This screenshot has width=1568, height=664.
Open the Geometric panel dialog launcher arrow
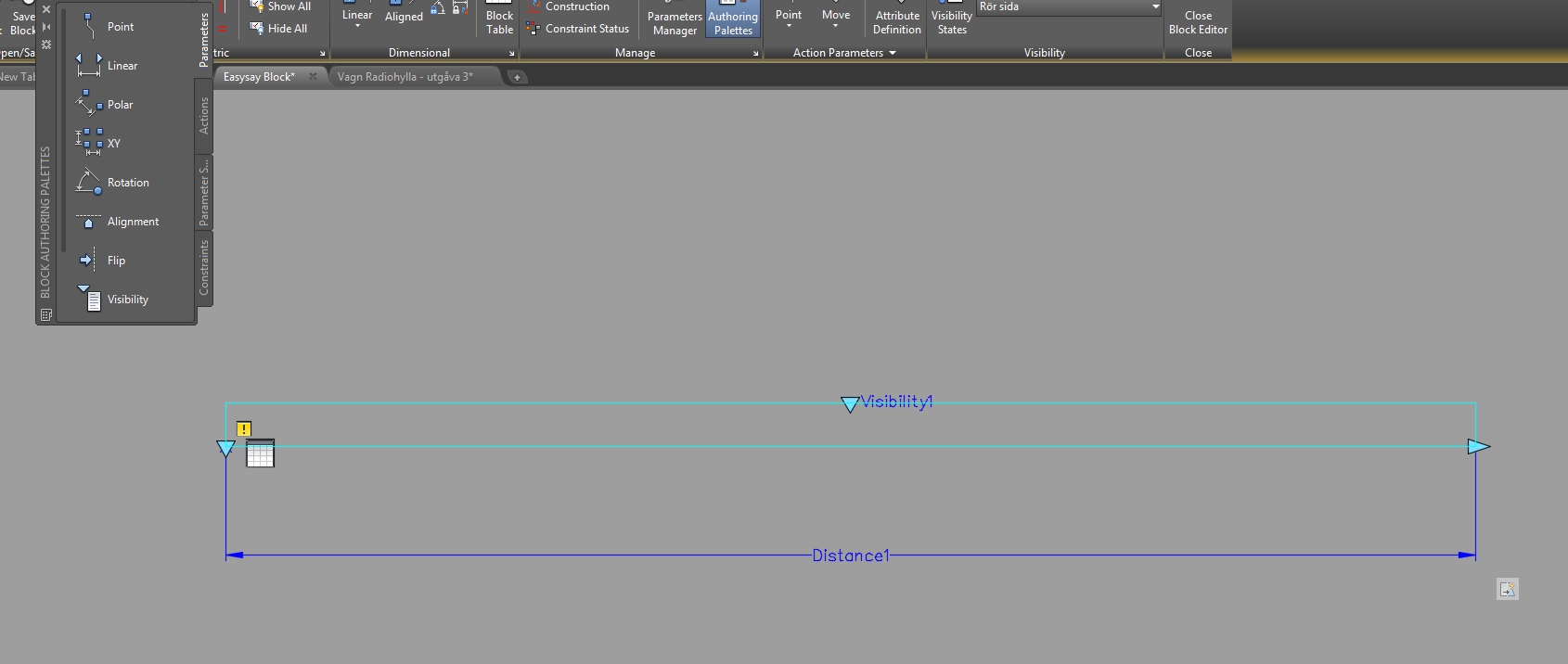click(x=323, y=54)
